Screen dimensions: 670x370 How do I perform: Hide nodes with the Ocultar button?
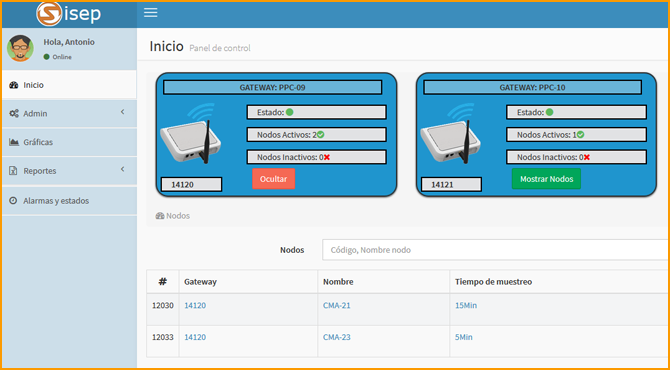click(x=273, y=179)
